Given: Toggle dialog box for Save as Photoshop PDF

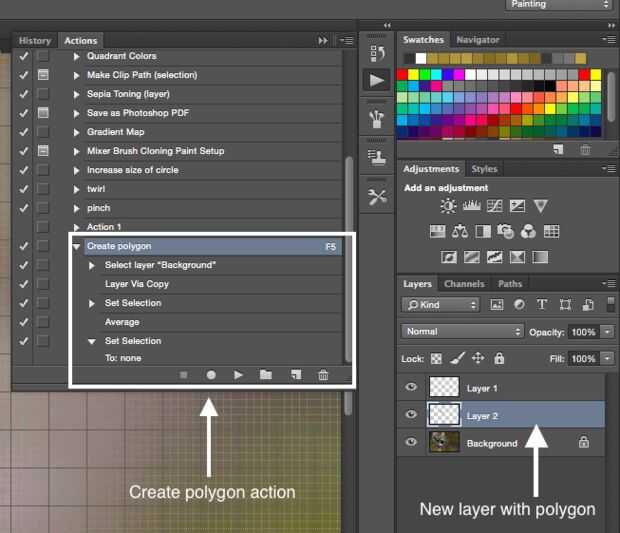Looking at the screenshot, I should (x=43, y=113).
